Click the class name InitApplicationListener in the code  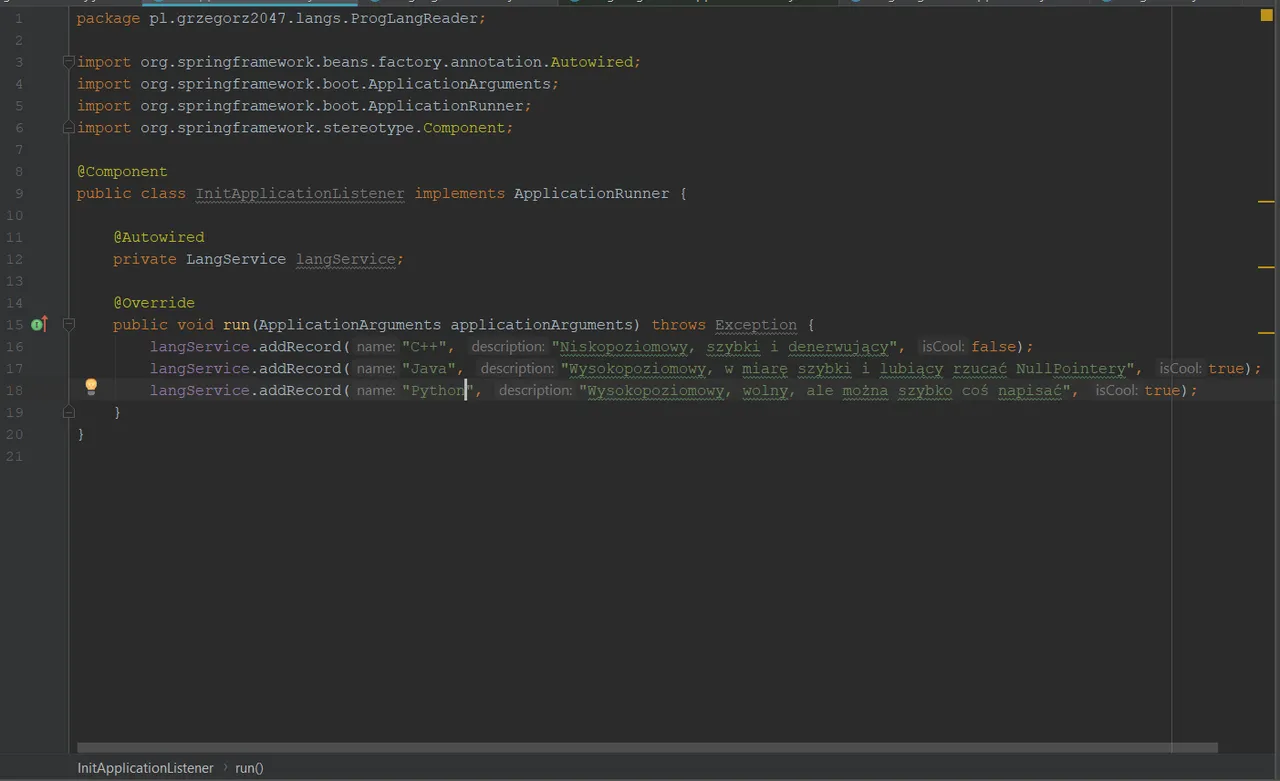tap(300, 193)
